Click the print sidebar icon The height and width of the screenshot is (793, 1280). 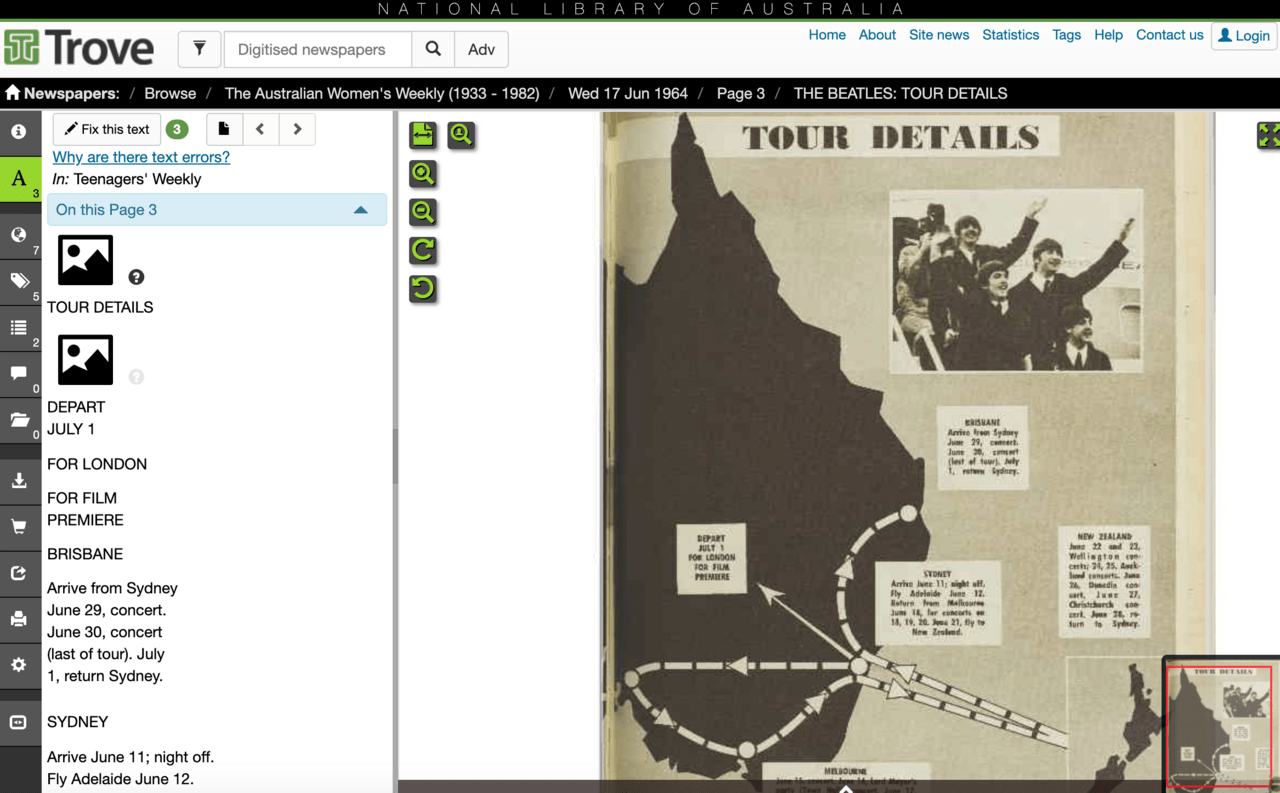tap(19, 619)
